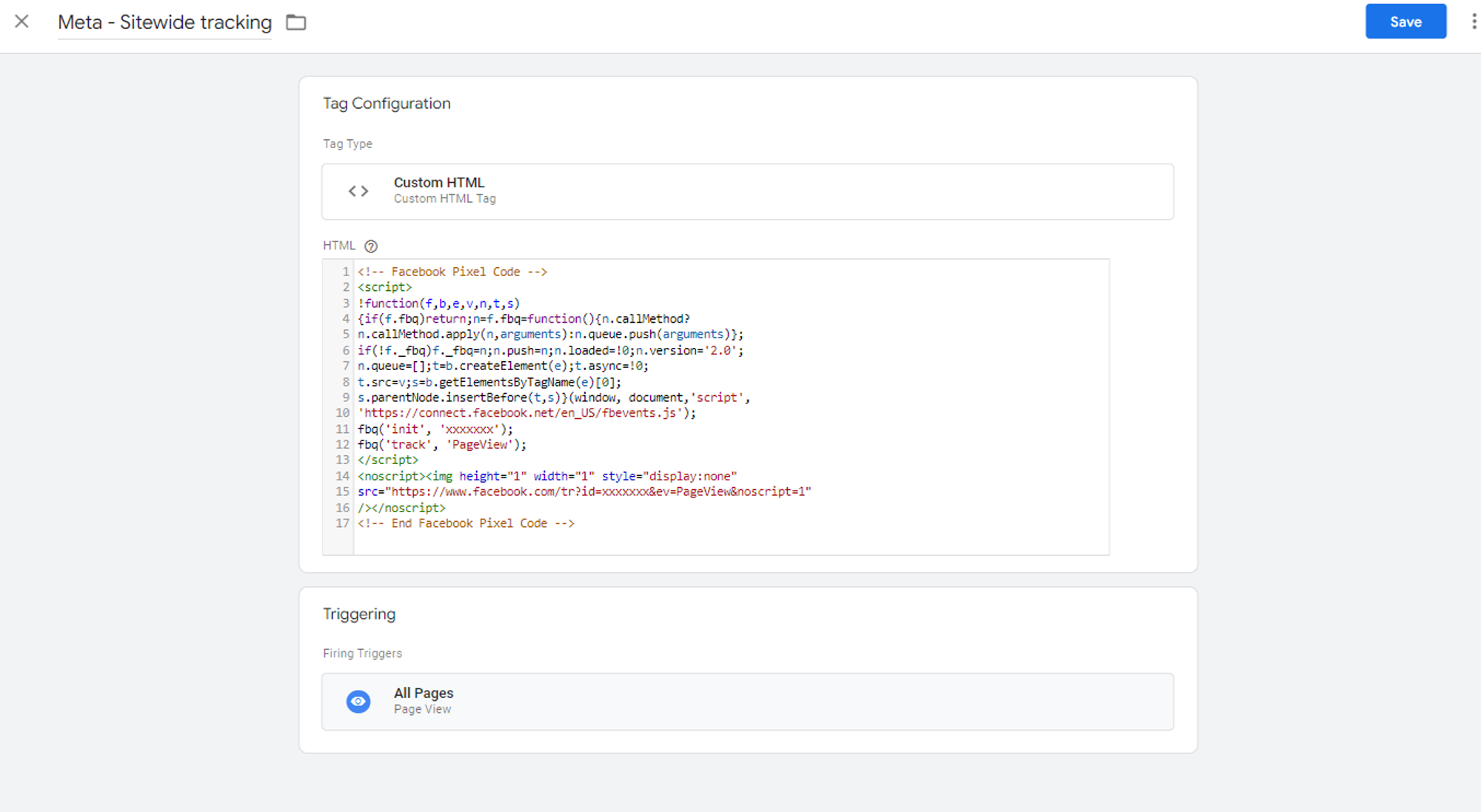Rename the tag title Meta - Sitewide tracking

164,22
